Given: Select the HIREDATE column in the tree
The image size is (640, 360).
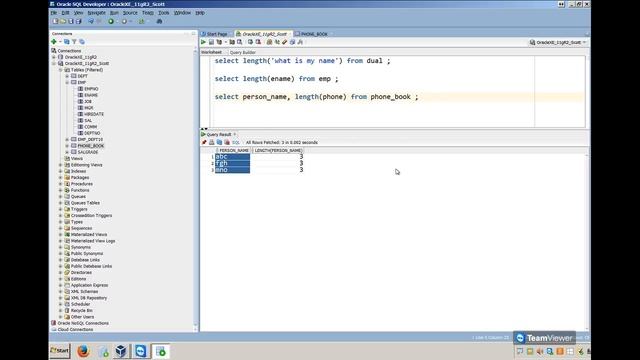Looking at the screenshot, I should (x=94, y=114).
